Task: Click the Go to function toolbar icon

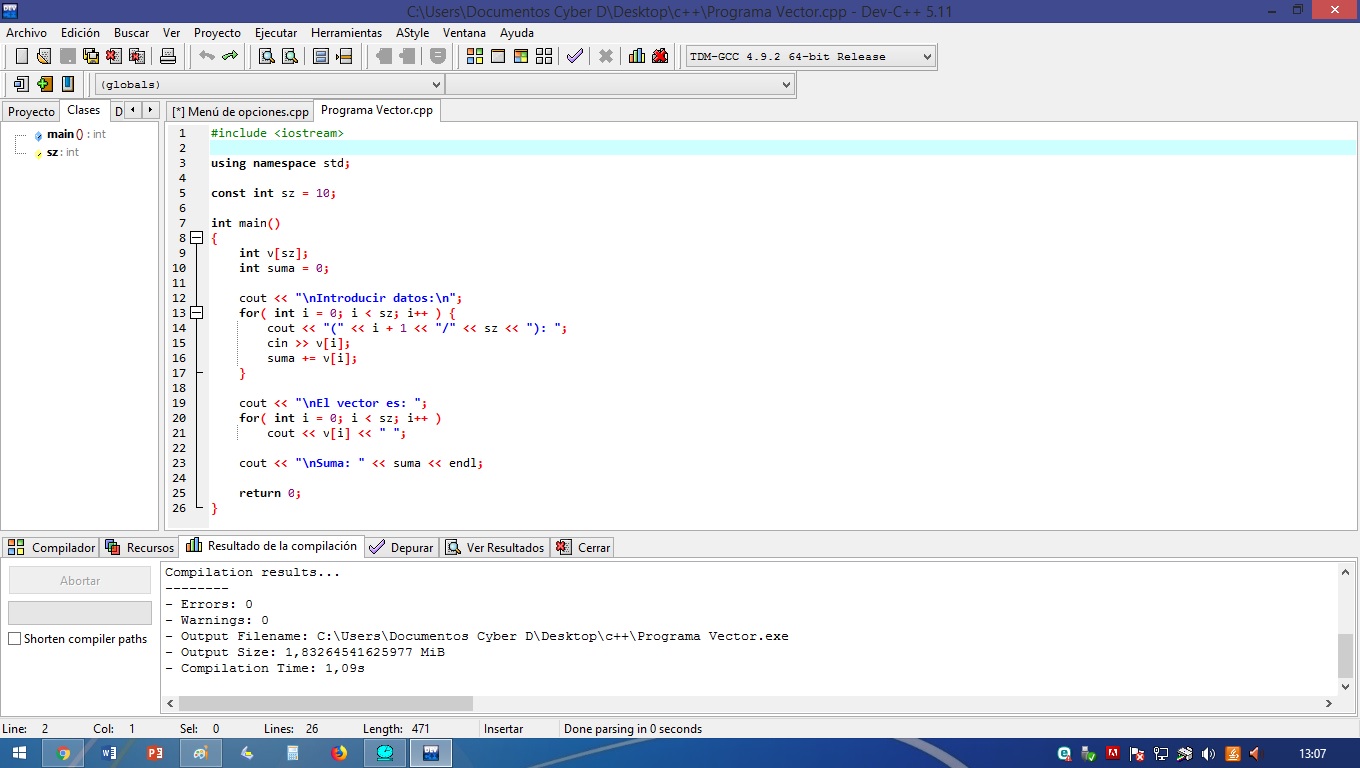Action: click(321, 56)
